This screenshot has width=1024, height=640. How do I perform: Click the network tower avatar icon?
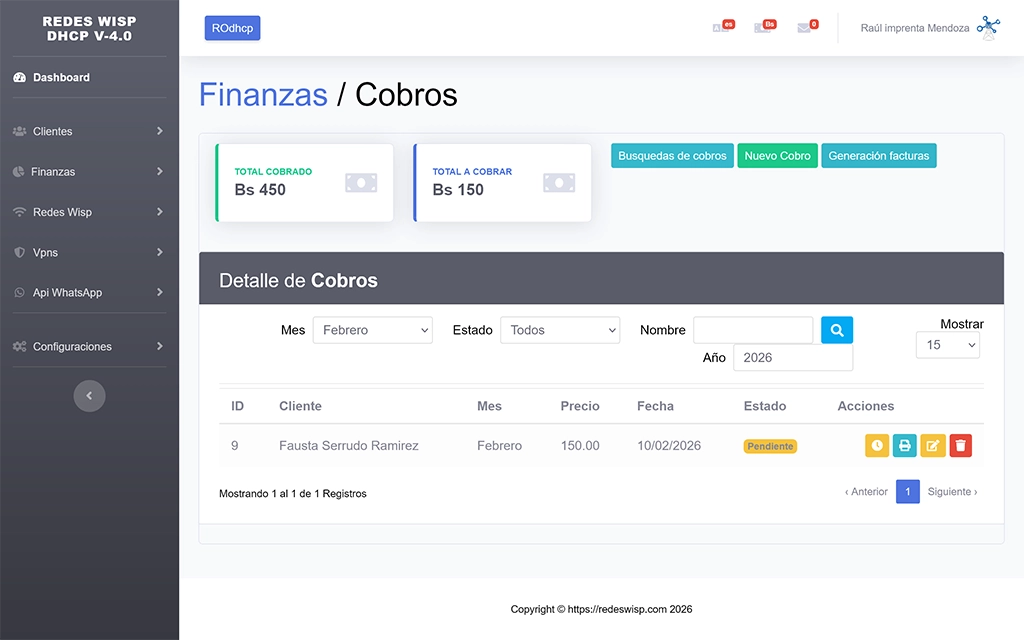pyautogui.click(x=988, y=28)
